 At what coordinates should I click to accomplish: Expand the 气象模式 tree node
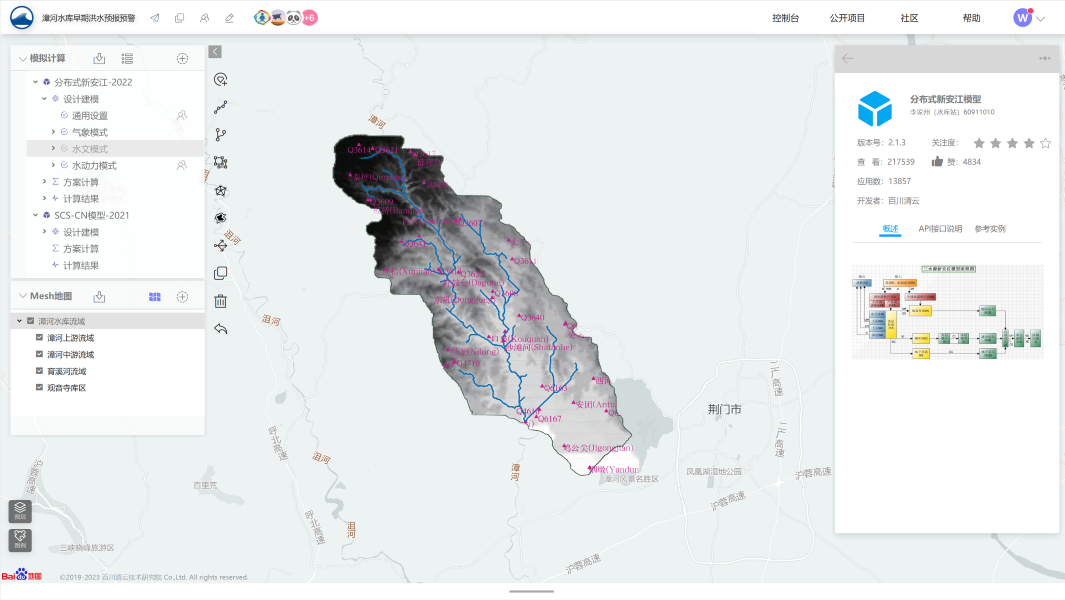[53, 132]
